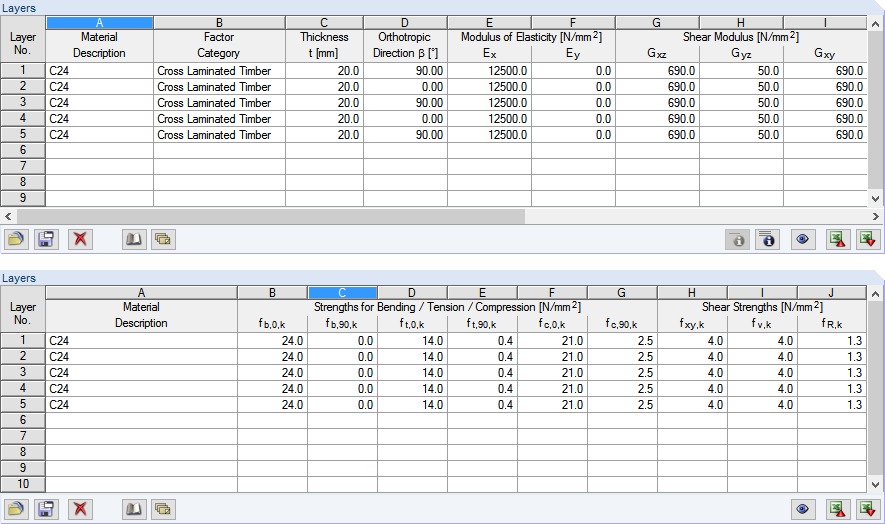Click orthotropic direction 90.00 in upper layer 5
The height and width of the screenshot is (524, 885).
(405, 134)
